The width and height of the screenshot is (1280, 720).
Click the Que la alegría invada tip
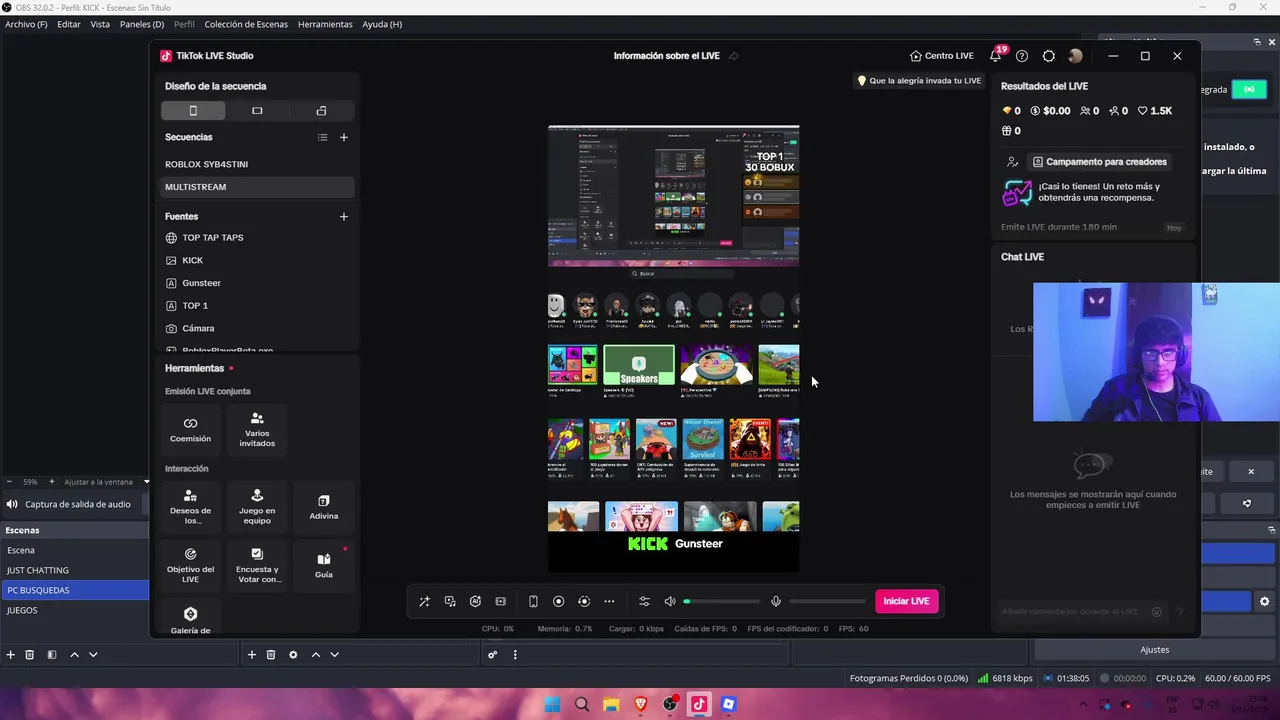919,81
